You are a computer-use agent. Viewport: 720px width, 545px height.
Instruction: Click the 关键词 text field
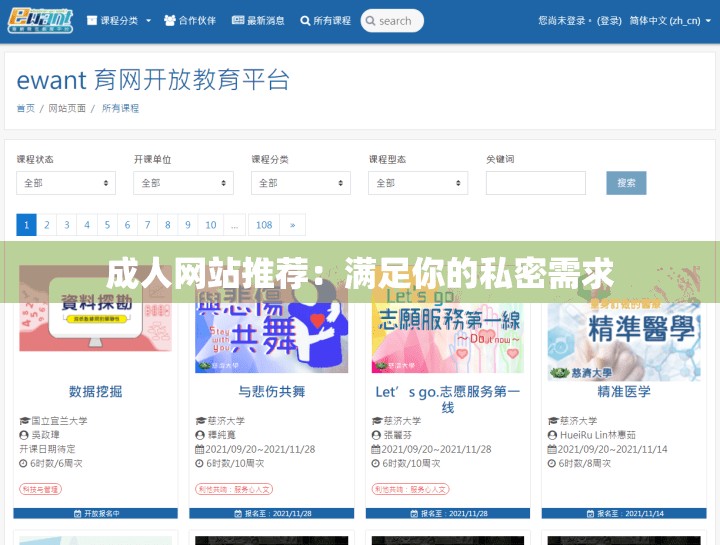tap(536, 183)
